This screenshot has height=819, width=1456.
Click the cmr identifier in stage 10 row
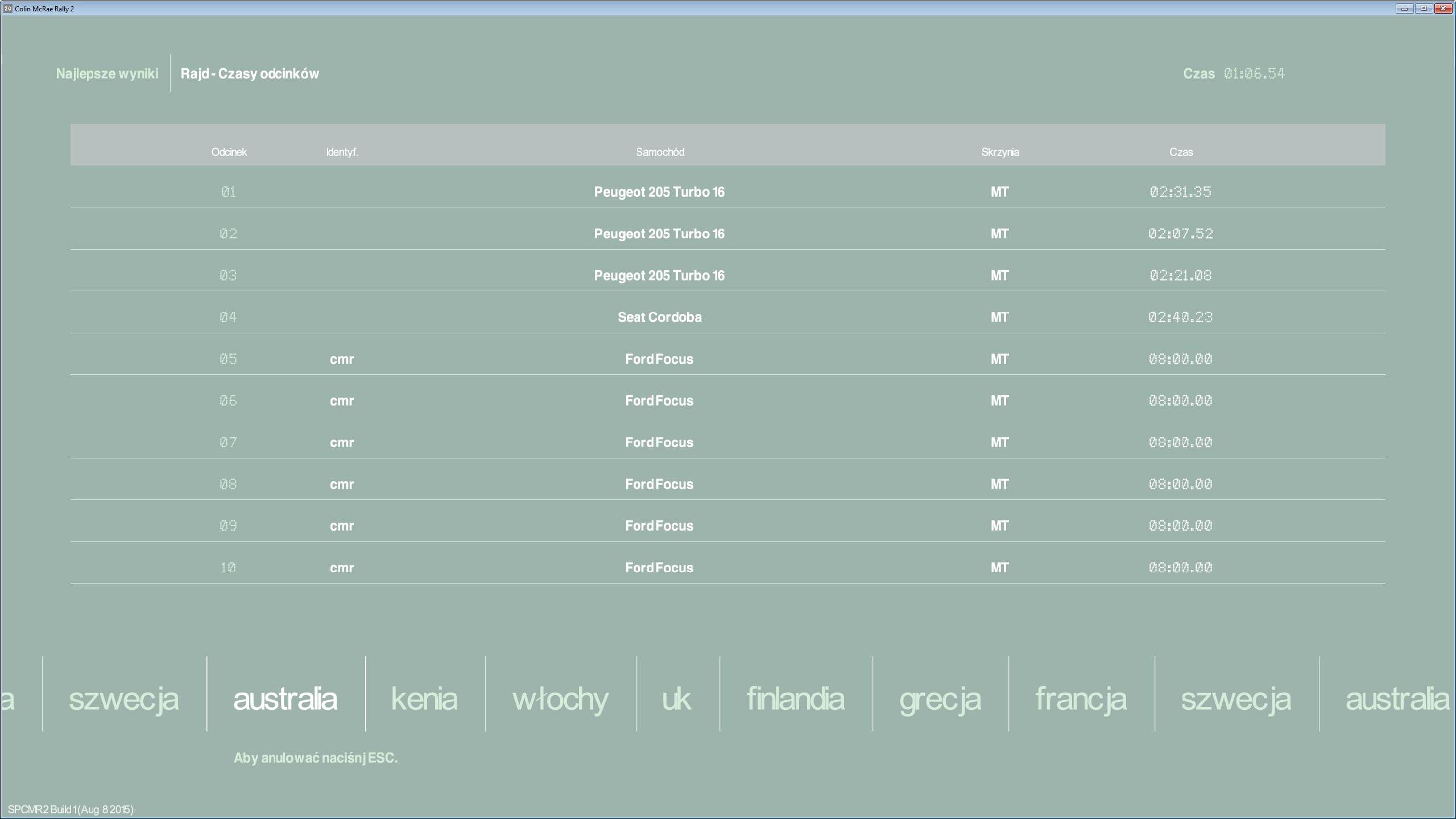[x=342, y=568]
